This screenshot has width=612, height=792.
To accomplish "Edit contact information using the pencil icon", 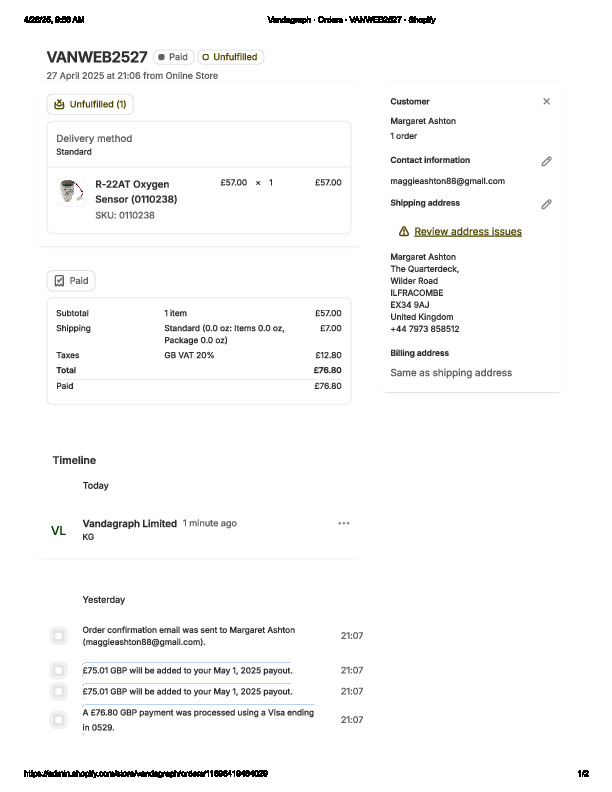I will [x=546, y=161].
